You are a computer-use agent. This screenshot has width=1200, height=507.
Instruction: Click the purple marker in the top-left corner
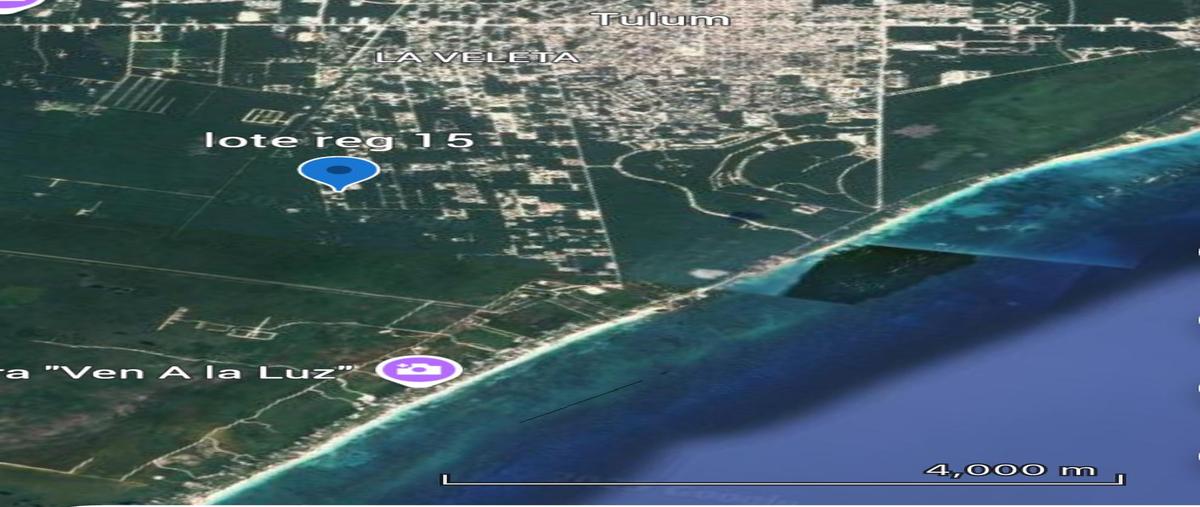20,3
